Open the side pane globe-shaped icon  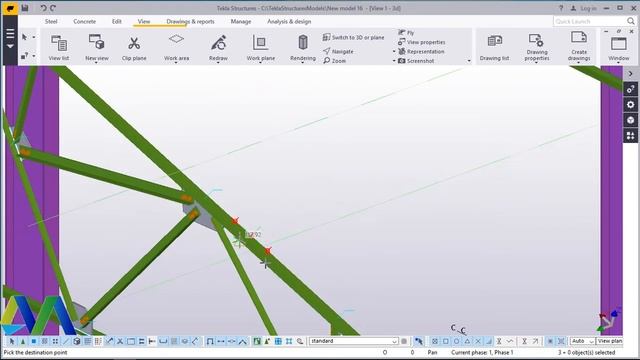coord(631,120)
